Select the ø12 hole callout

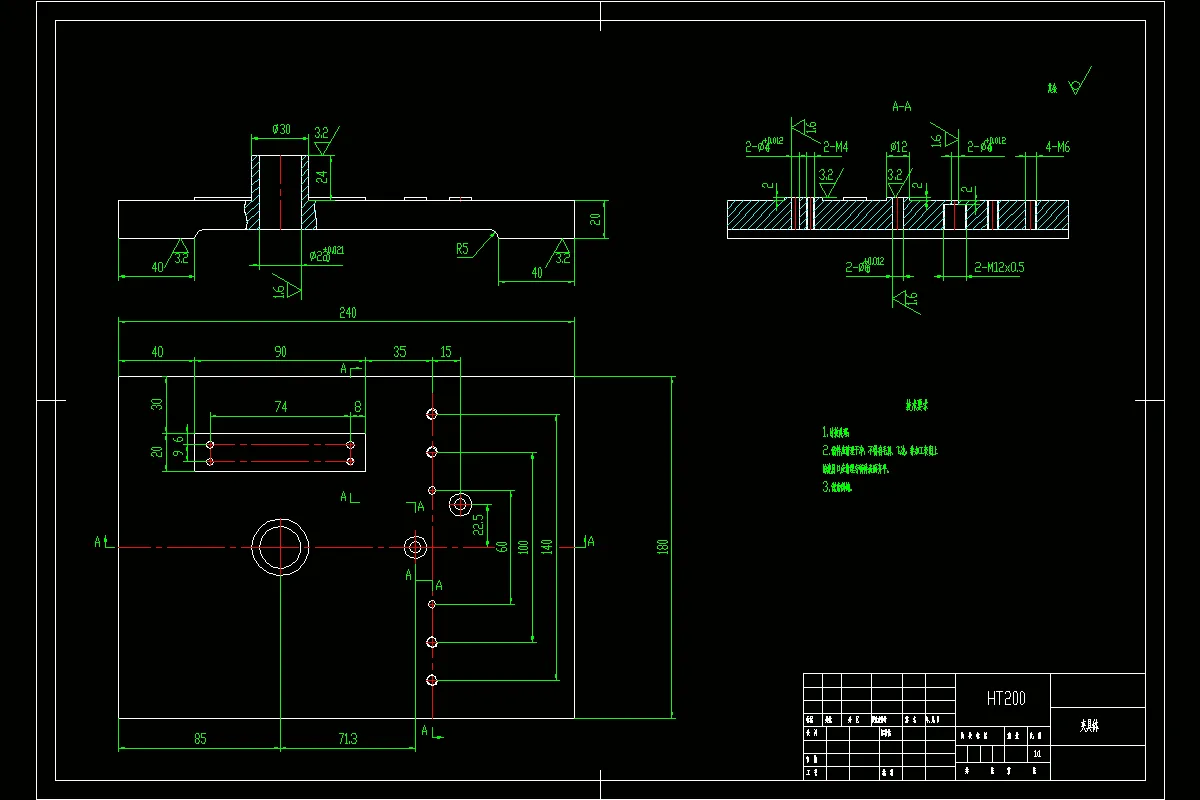(x=898, y=147)
